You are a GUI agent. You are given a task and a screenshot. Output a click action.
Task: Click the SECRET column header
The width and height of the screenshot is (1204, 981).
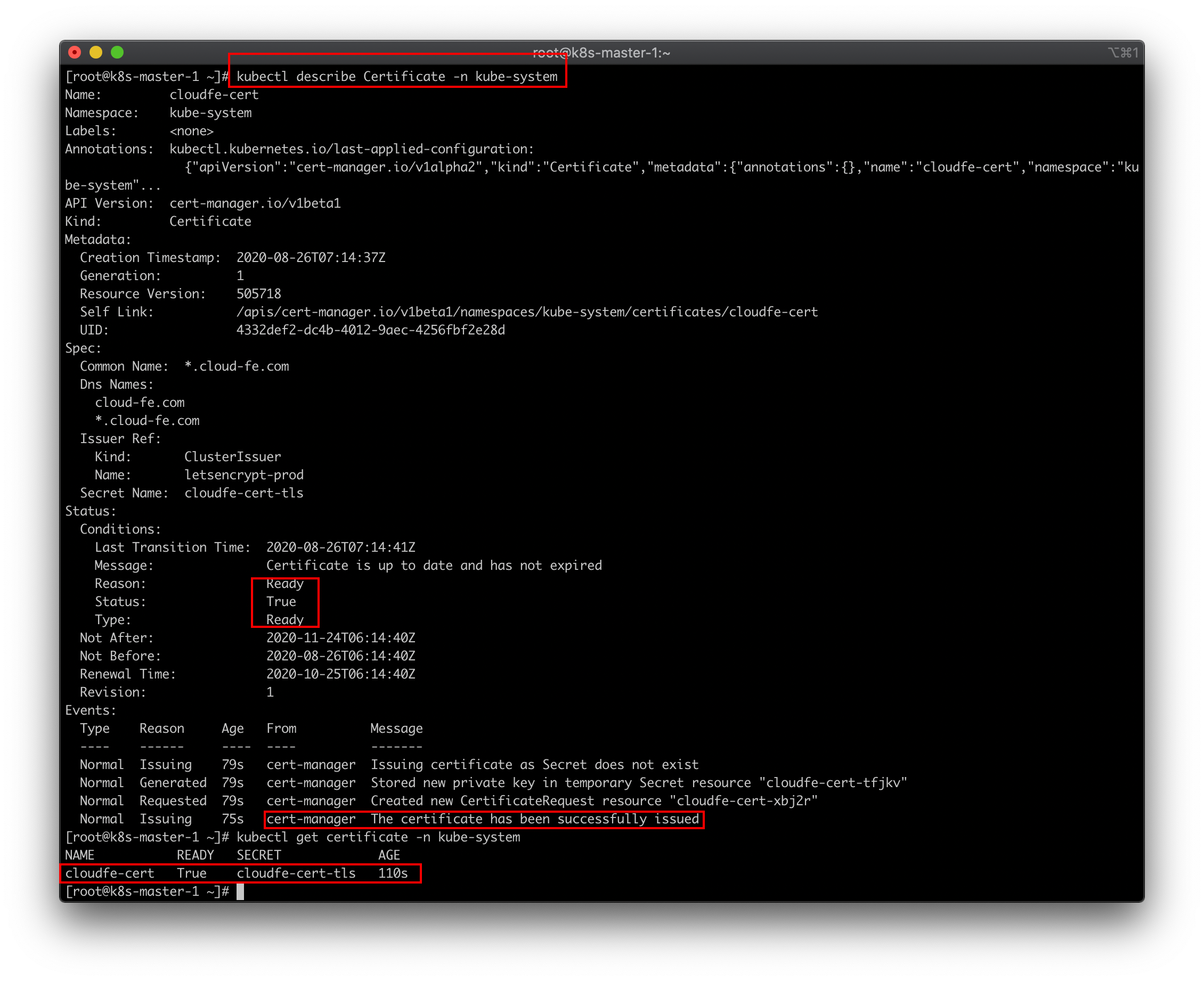click(258, 855)
